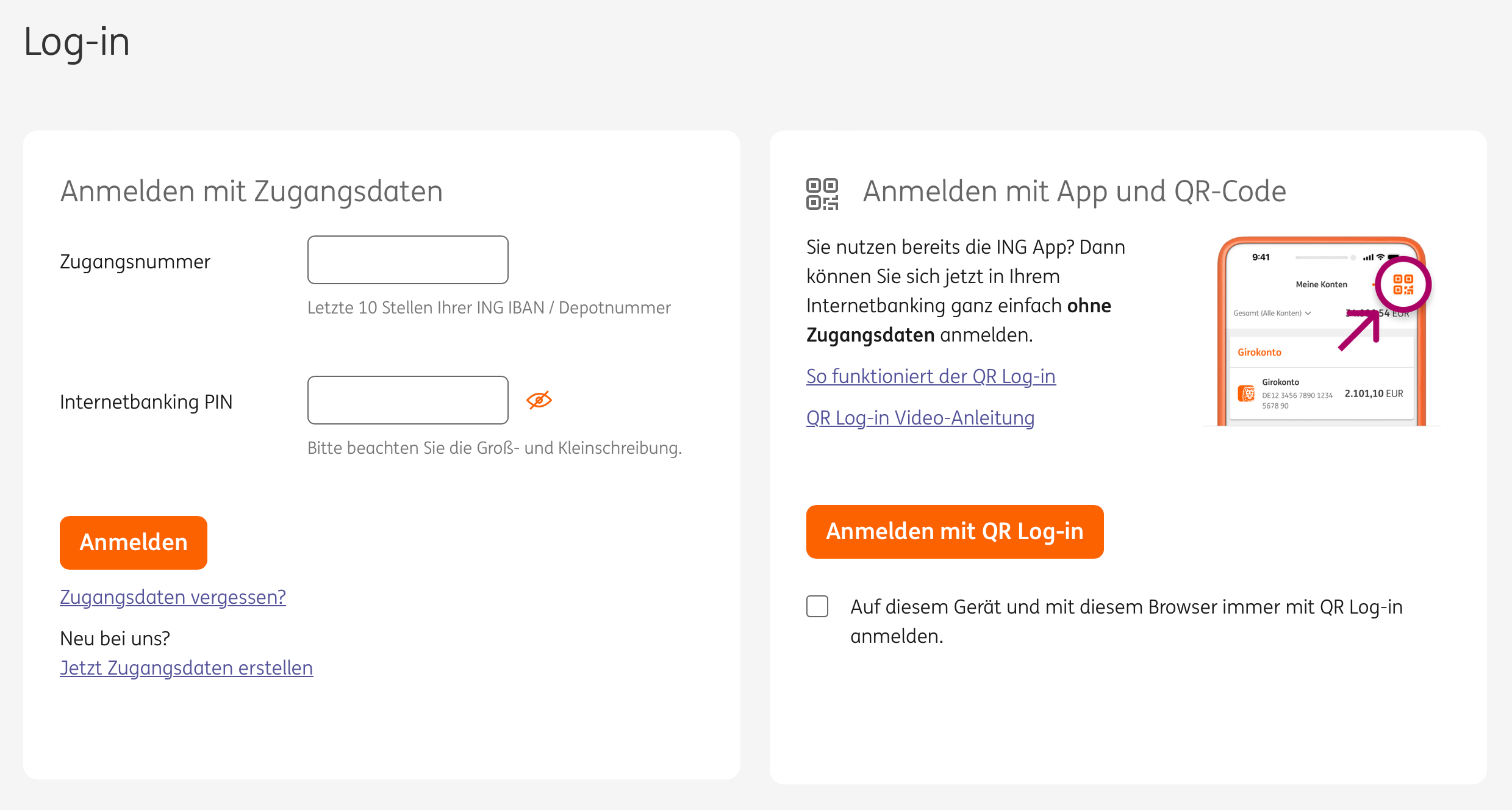1512x810 pixels.
Task: Click Anmelden mit QR Log-in button
Action: tap(955, 531)
